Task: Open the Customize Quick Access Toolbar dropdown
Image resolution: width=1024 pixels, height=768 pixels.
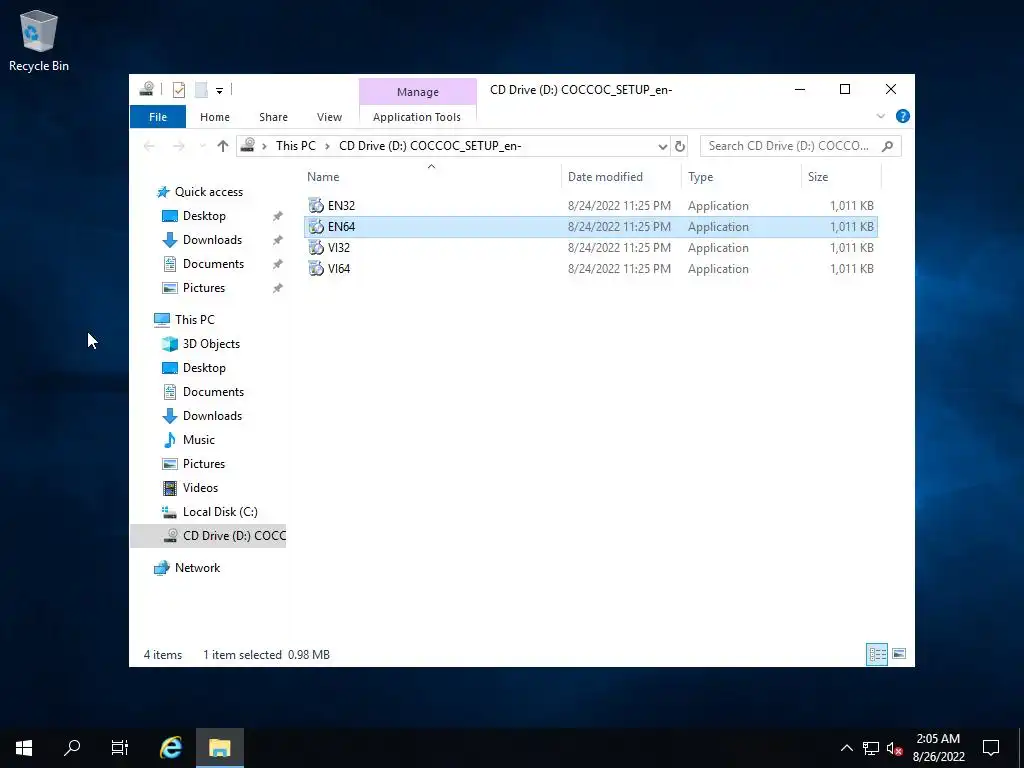Action: [219, 90]
